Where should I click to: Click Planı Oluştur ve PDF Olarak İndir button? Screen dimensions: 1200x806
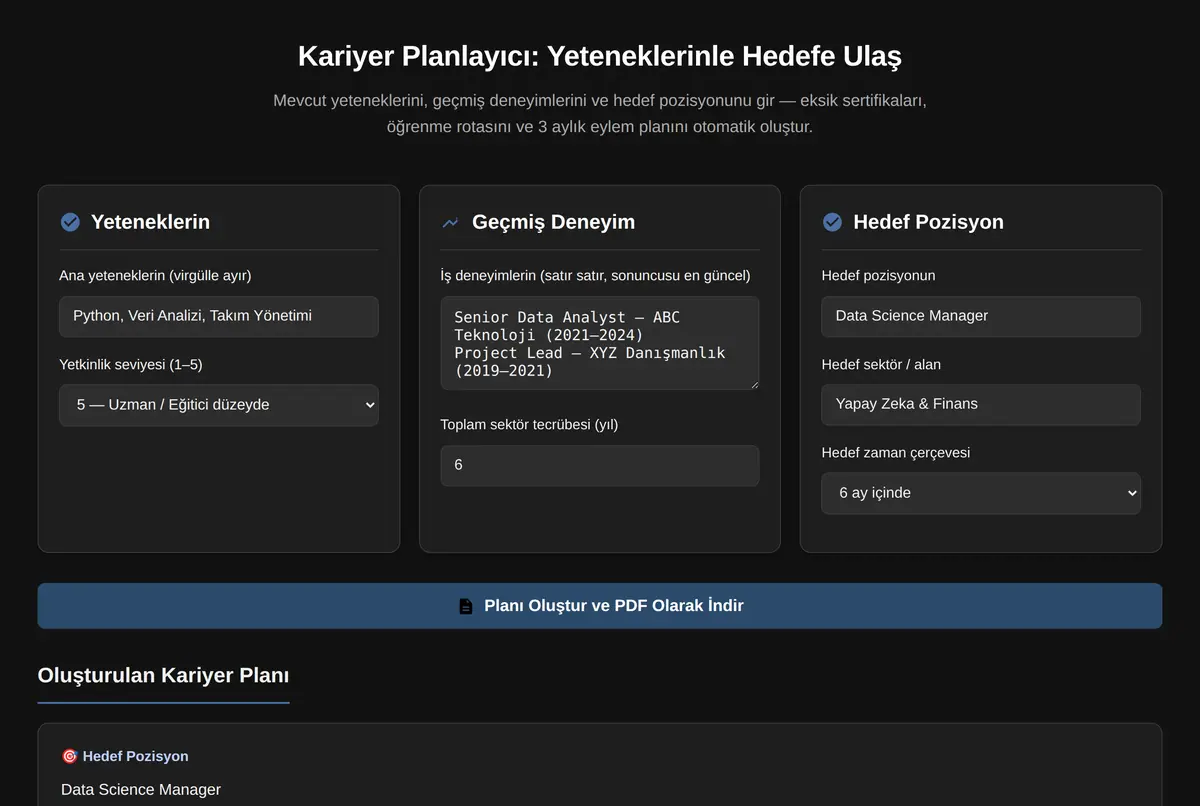(x=600, y=606)
